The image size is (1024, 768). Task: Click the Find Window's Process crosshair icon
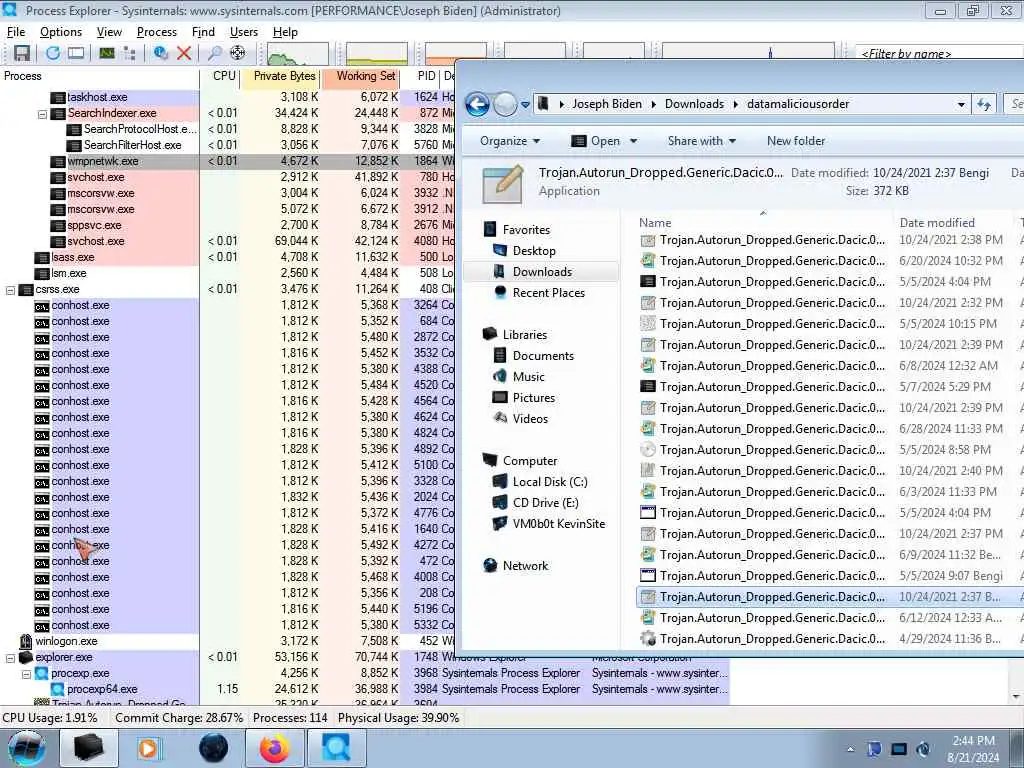[x=238, y=53]
